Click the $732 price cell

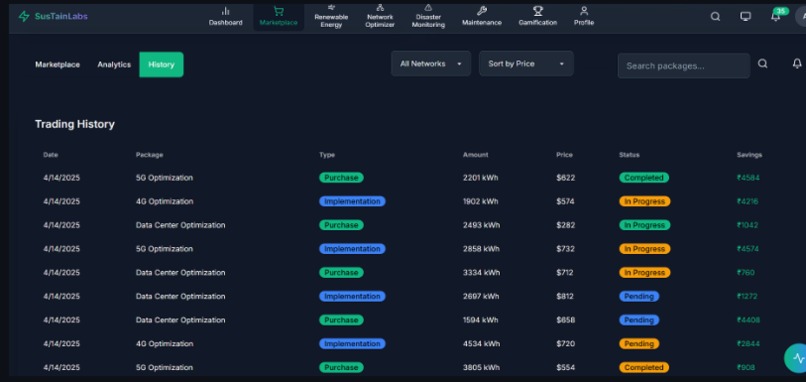click(x=565, y=249)
